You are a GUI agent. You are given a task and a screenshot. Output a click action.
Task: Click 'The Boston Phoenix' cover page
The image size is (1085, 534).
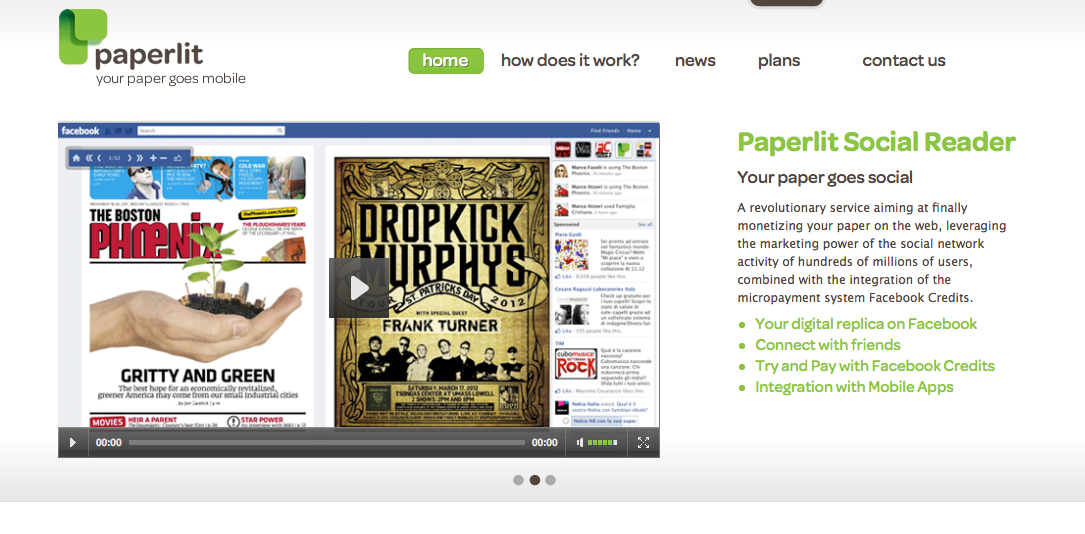pos(198,289)
